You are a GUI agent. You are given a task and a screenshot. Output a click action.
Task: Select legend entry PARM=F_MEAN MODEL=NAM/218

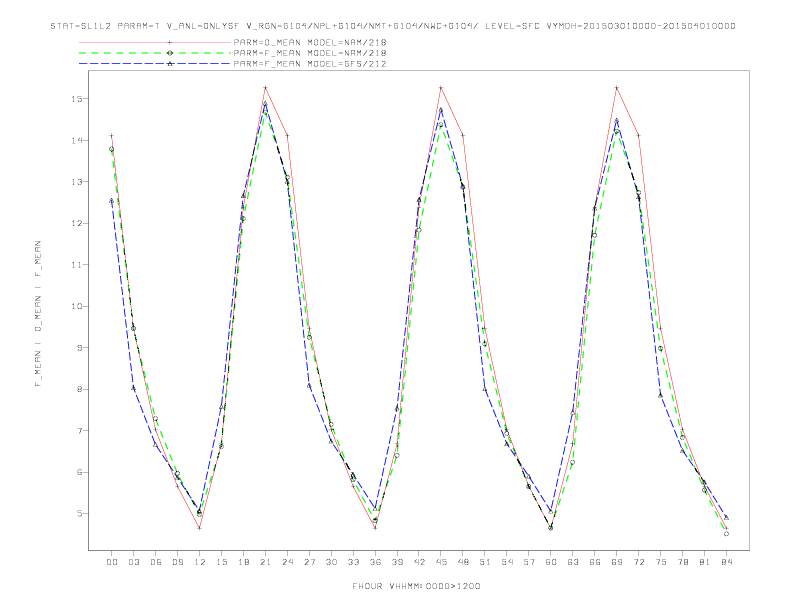(310, 53)
